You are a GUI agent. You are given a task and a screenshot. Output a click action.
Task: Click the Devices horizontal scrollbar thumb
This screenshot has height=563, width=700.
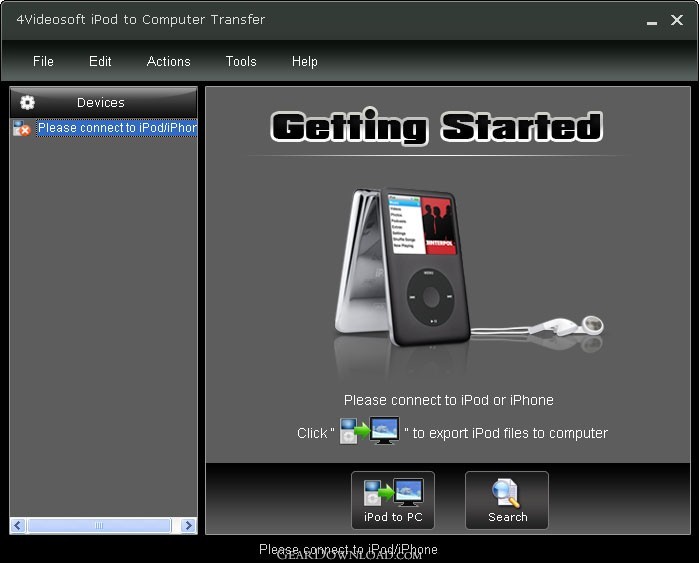coord(99,525)
